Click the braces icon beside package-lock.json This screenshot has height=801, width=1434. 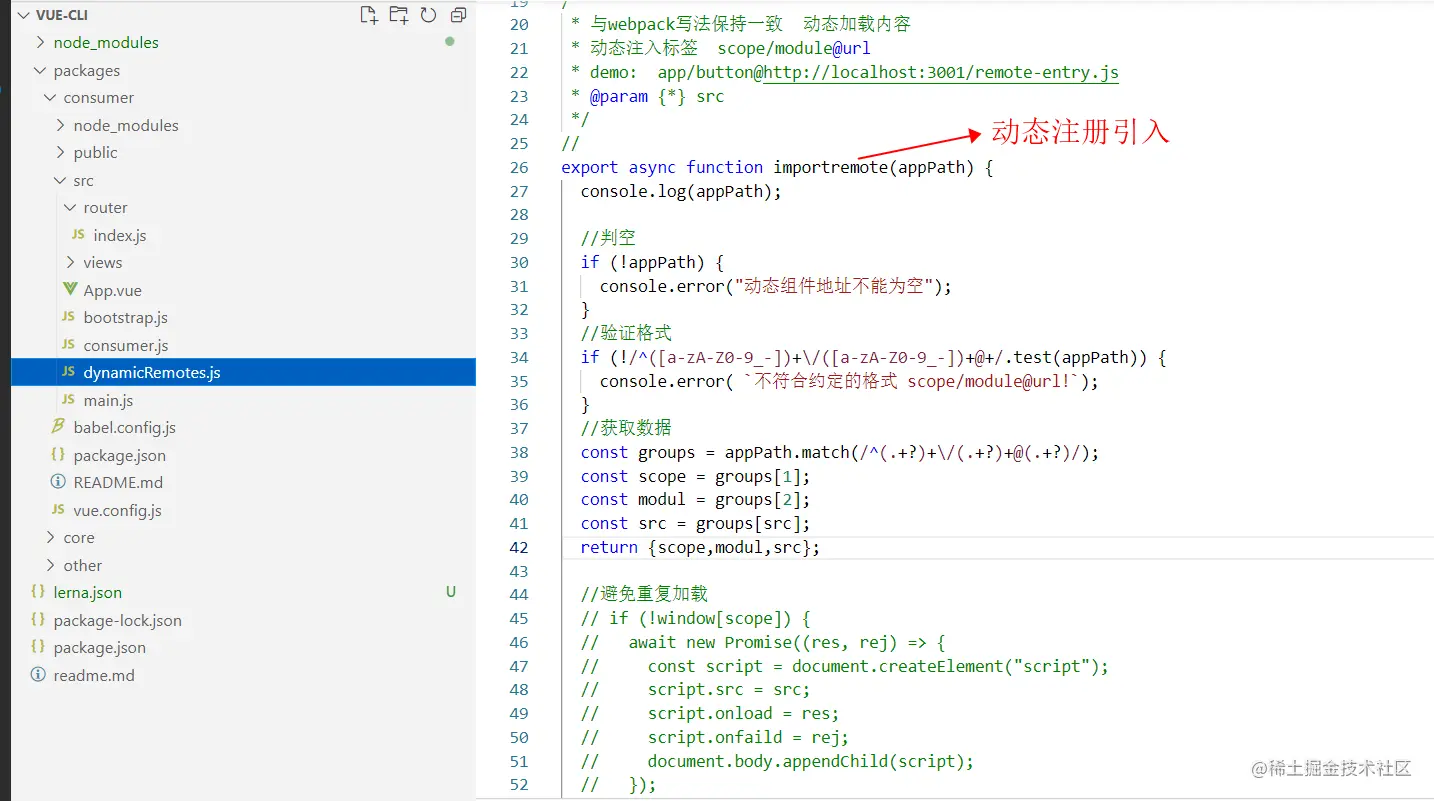[38, 620]
